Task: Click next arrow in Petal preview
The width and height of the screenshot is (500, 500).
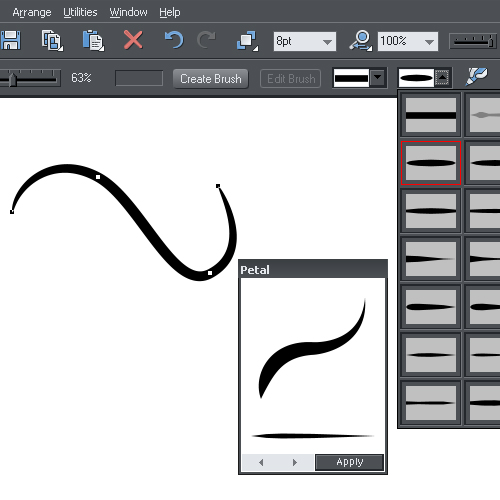Action: 295,462
